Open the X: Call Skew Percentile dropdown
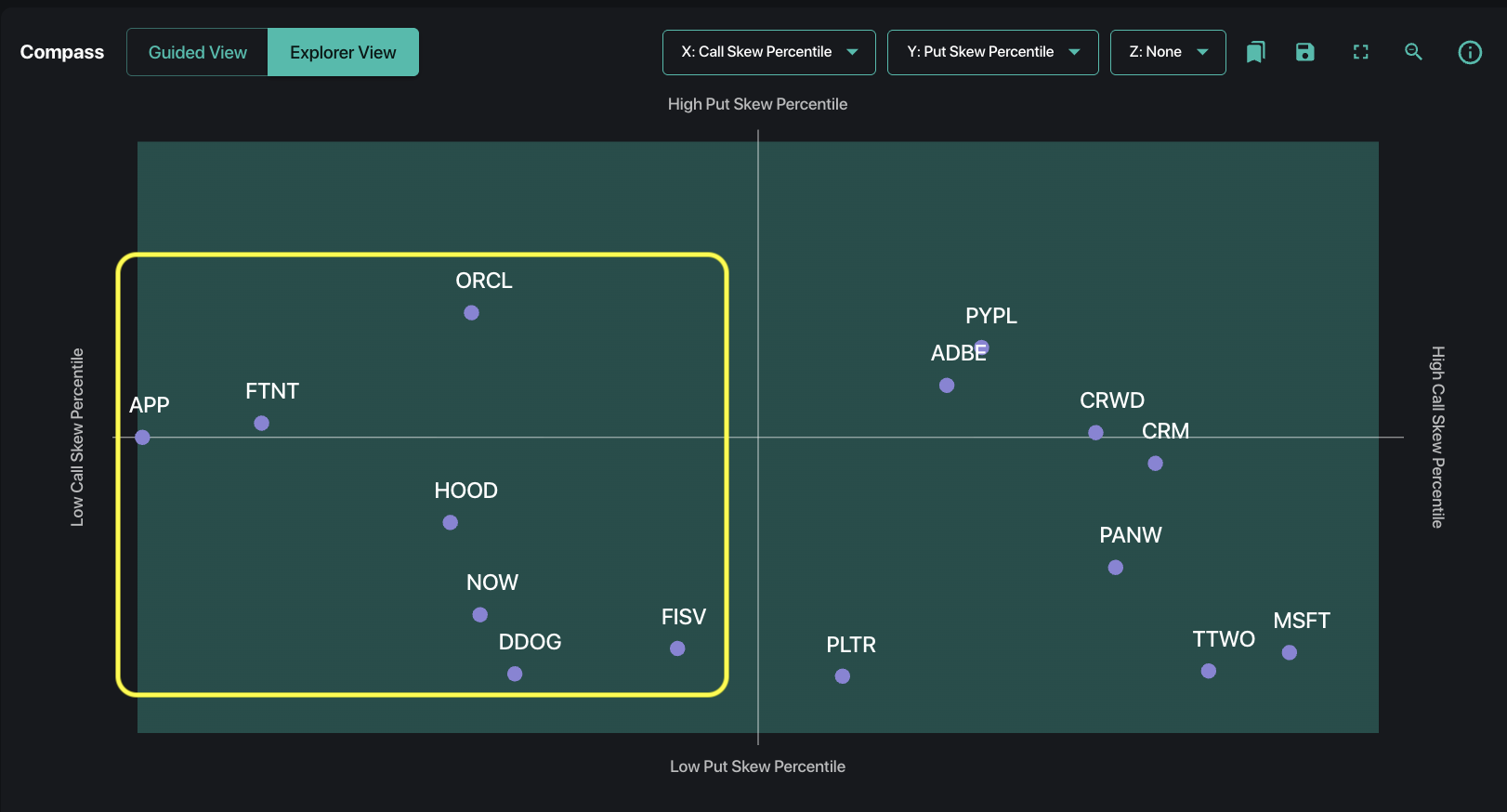This screenshot has height=812, width=1507. tap(768, 52)
